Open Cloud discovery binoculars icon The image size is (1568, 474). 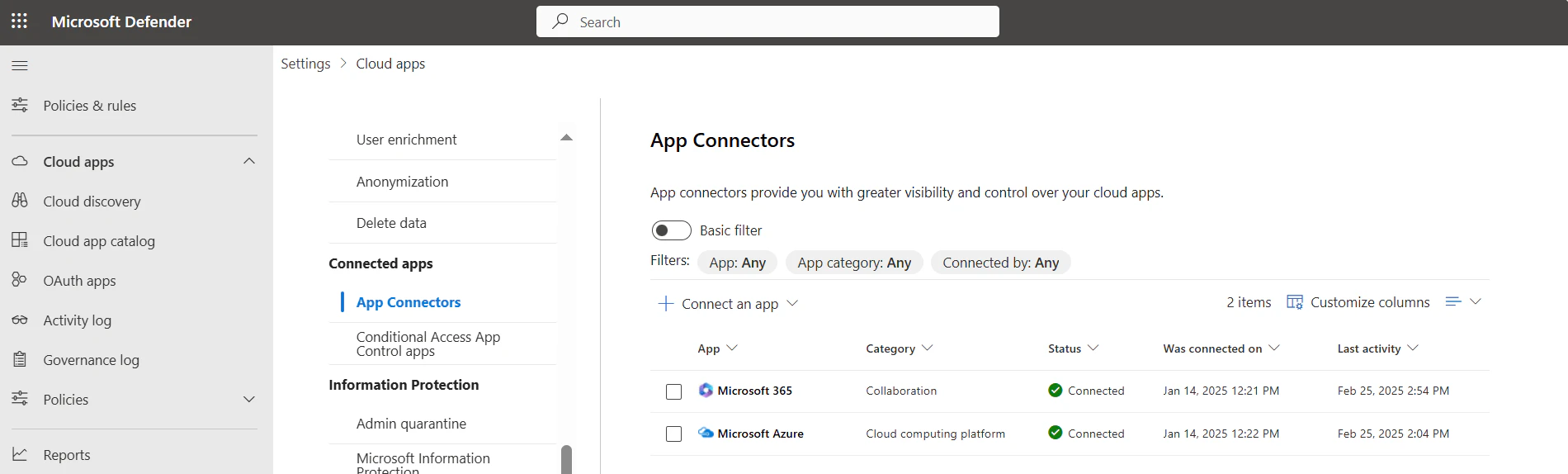(x=20, y=201)
